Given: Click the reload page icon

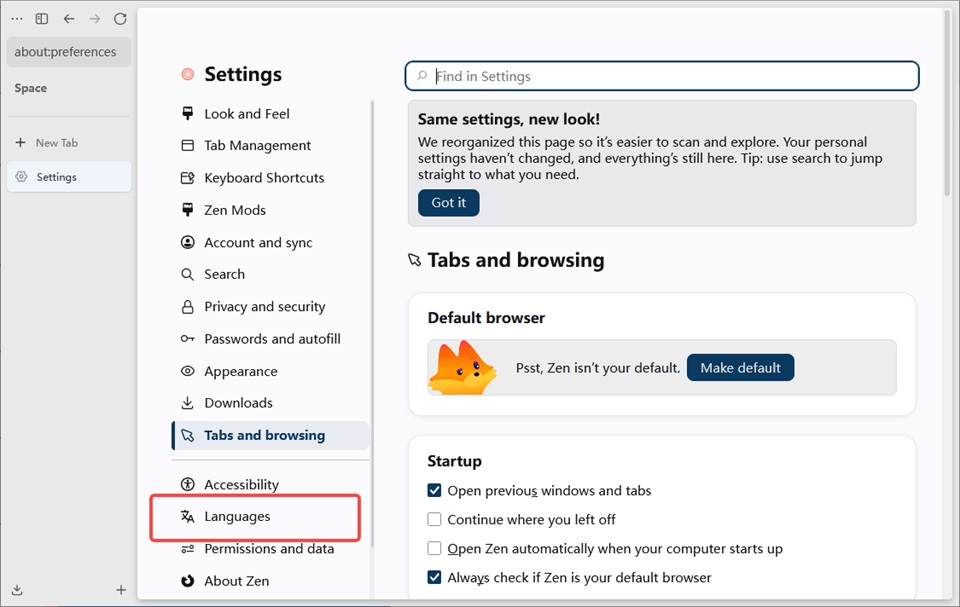Looking at the screenshot, I should pos(120,19).
